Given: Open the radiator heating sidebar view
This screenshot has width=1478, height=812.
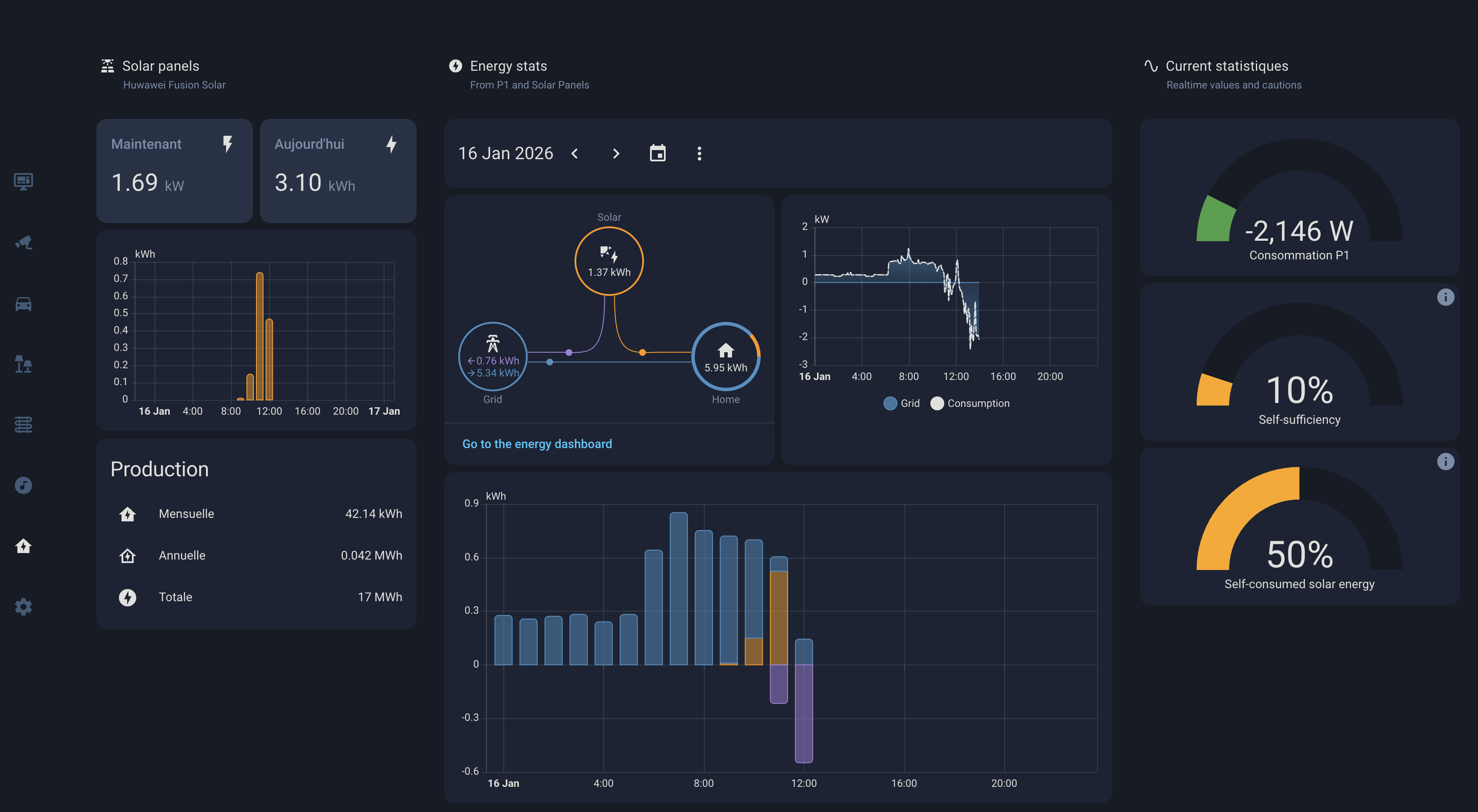Looking at the screenshot, I should coord(23,425).
